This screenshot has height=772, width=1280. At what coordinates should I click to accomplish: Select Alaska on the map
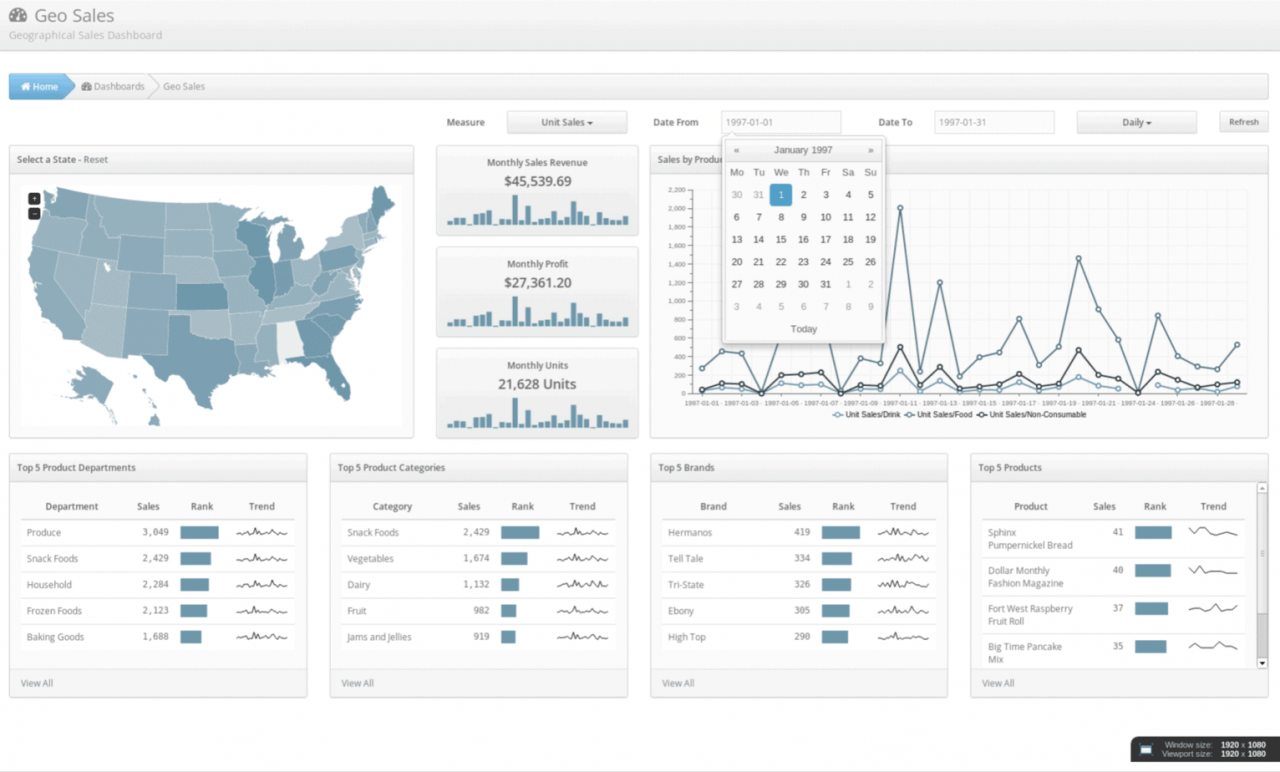pos(95,385)
